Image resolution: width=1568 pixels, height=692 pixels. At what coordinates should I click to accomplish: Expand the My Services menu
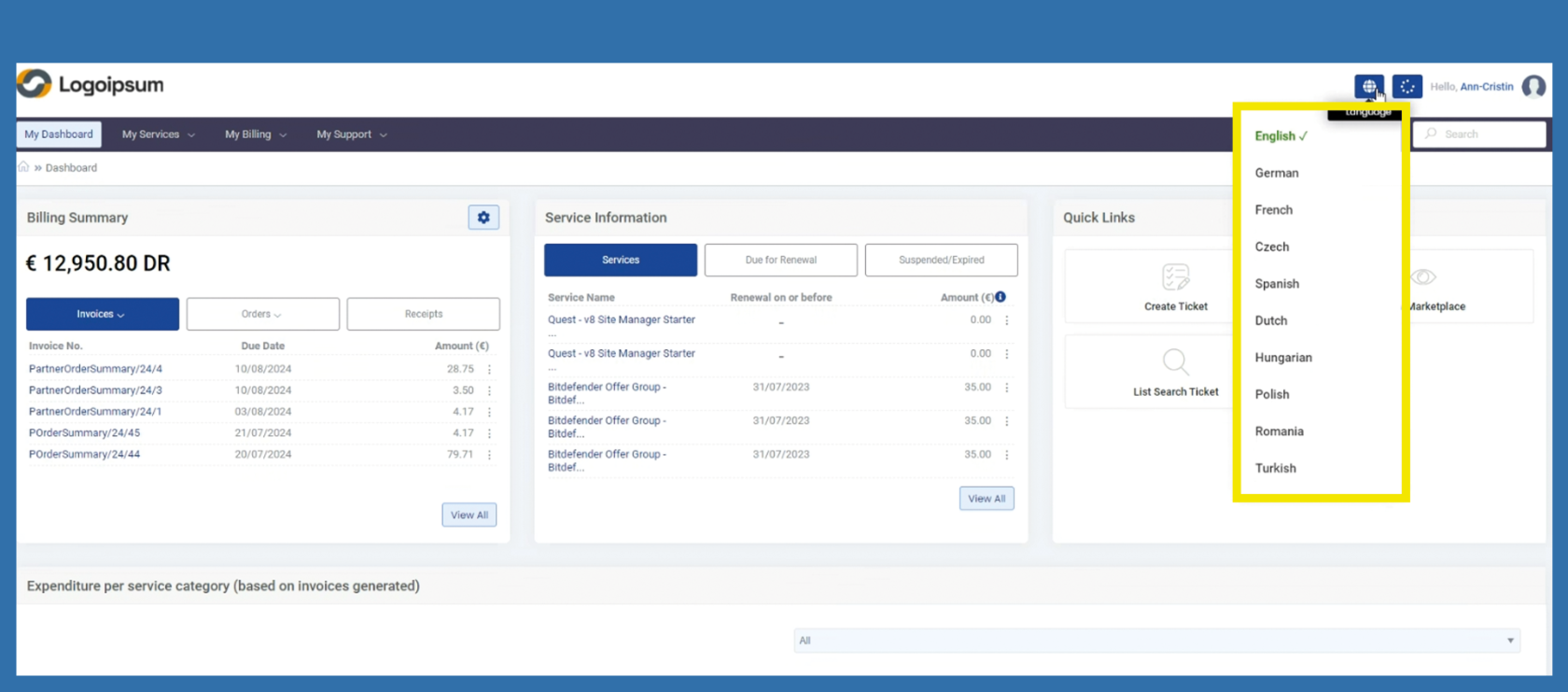click(x=158, y=134)
